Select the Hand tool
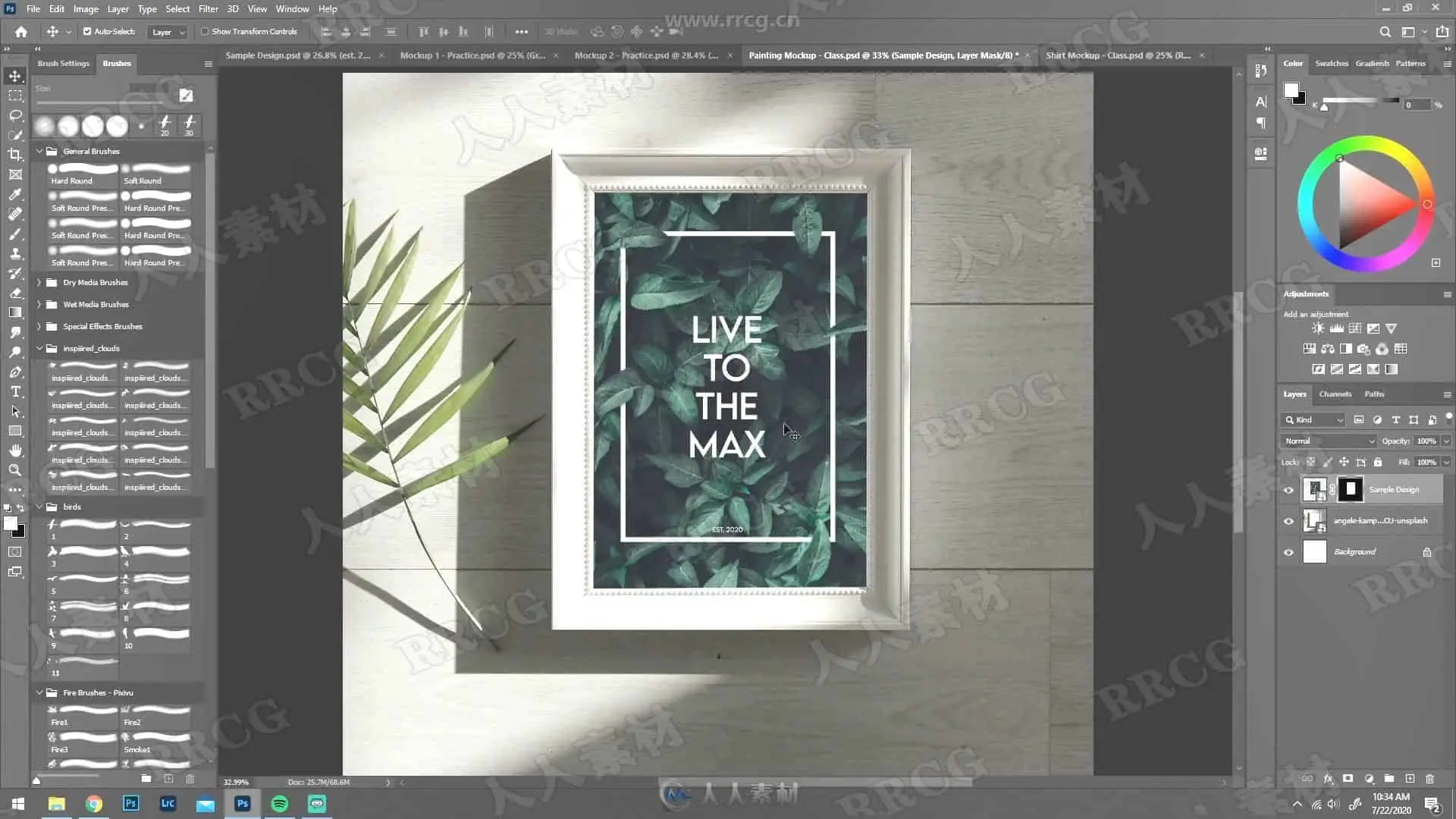Viewport: 1456px width, 819px height. (x=15, y=450)
